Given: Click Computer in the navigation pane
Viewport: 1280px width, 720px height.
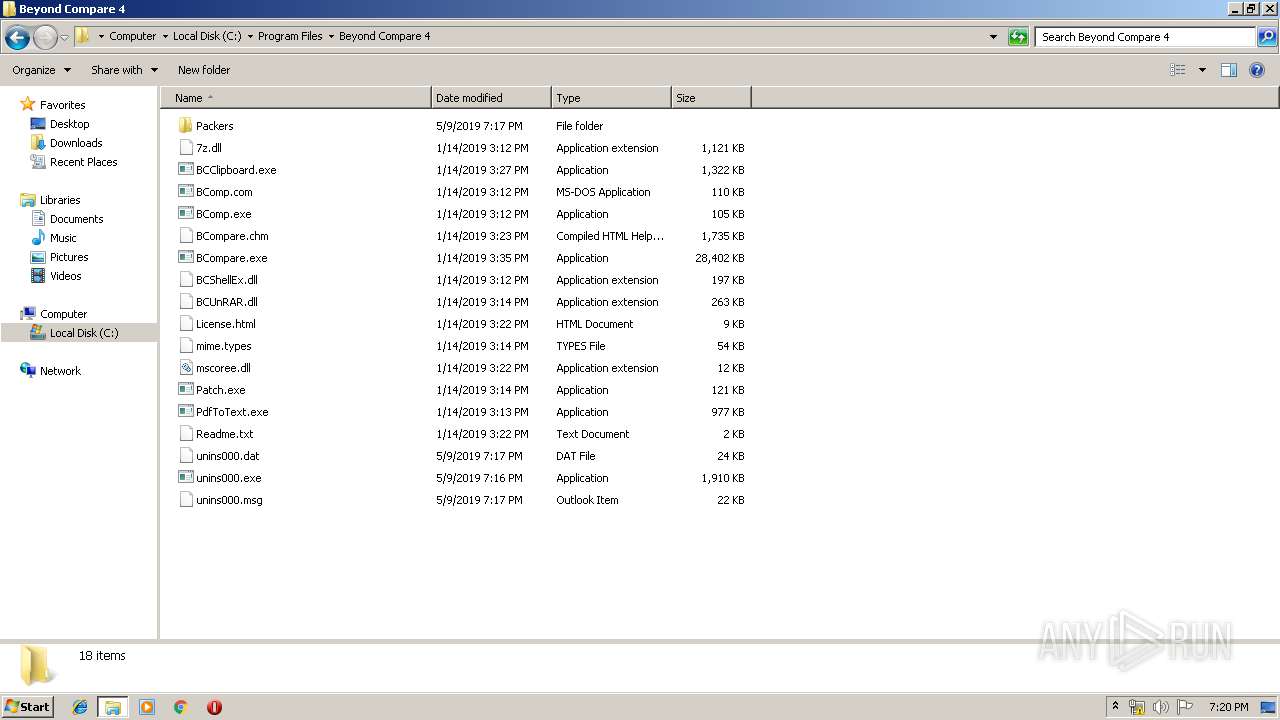Looking at the screenshot, I should 63,314.
